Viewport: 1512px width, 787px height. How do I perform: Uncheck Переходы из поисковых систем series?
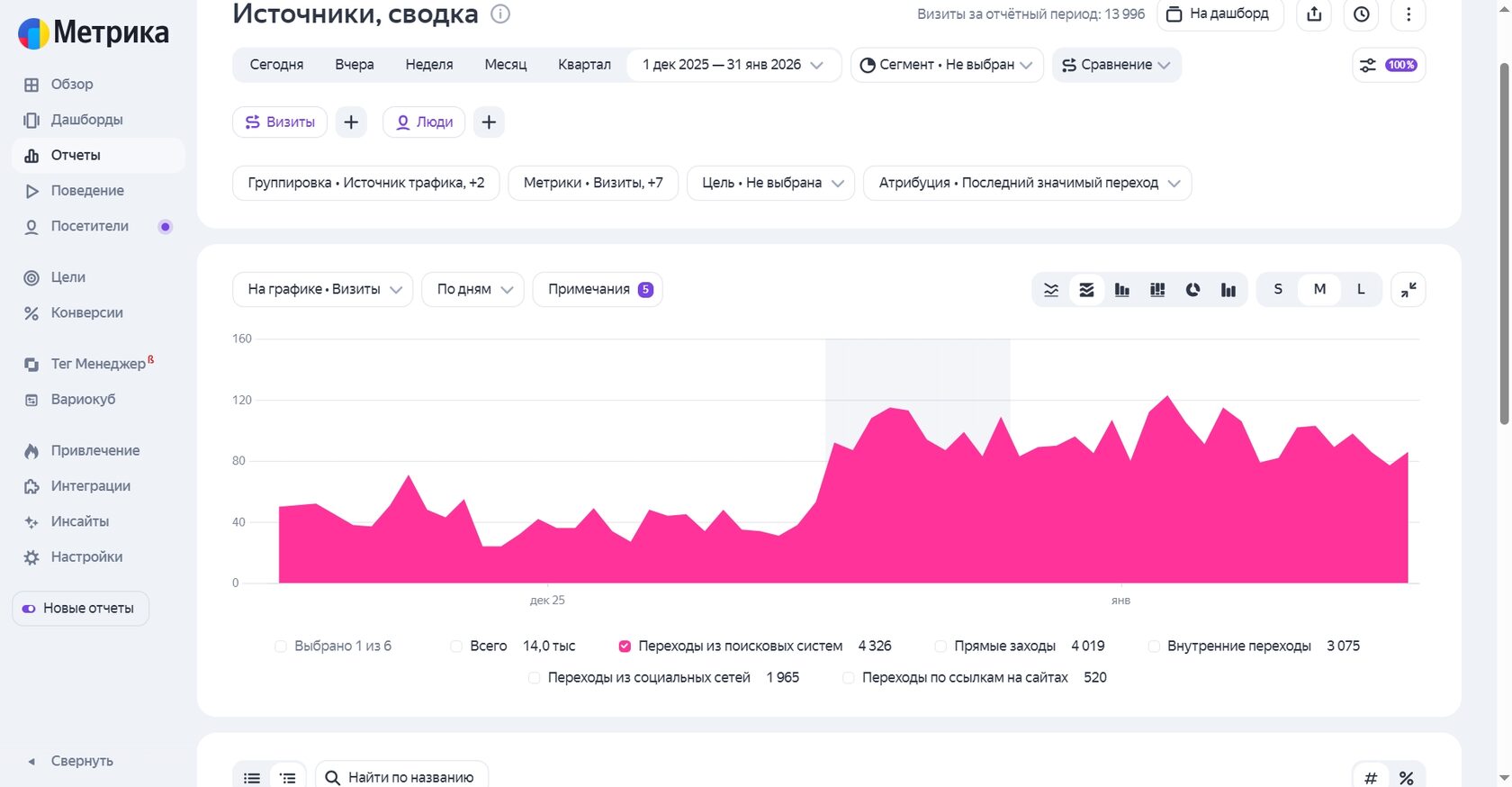[x=625, y=647]
